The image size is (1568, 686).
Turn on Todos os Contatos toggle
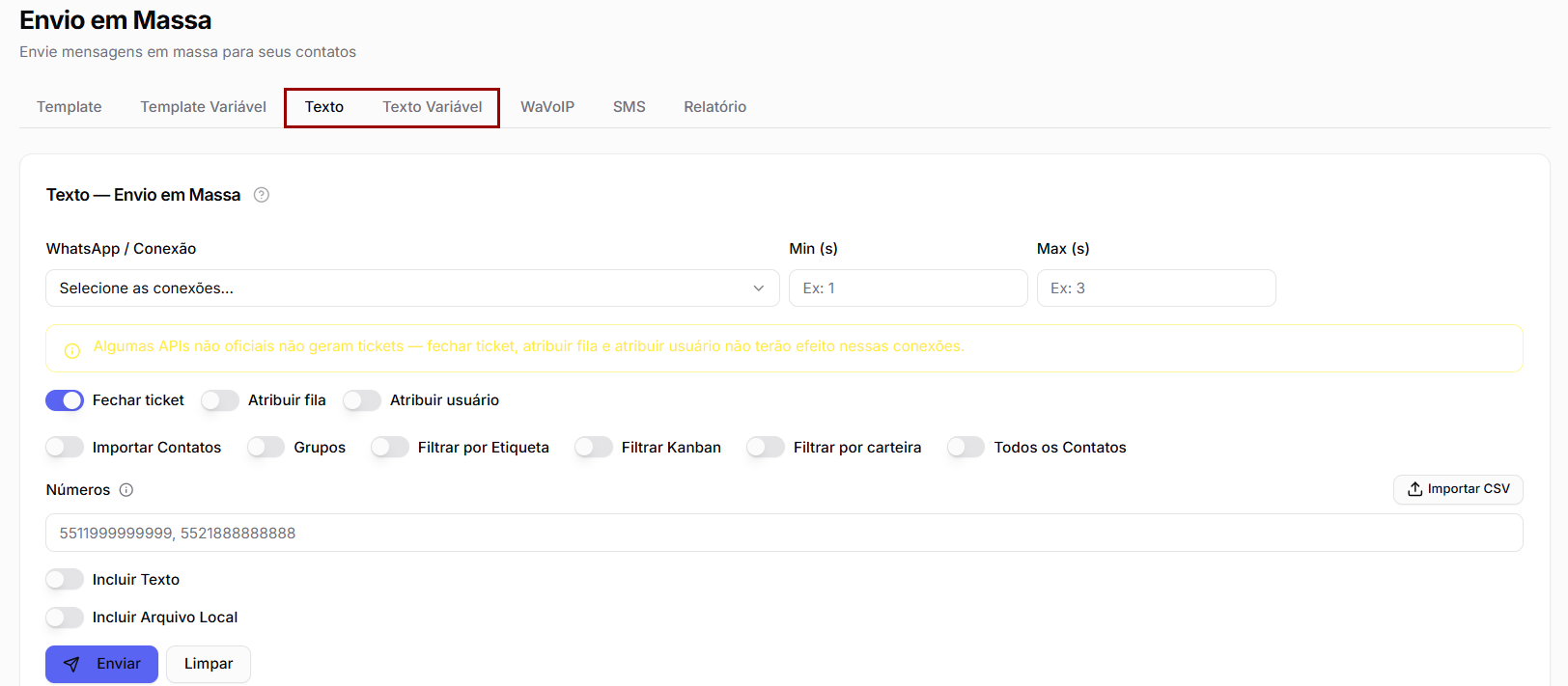(x=966, y=447)
